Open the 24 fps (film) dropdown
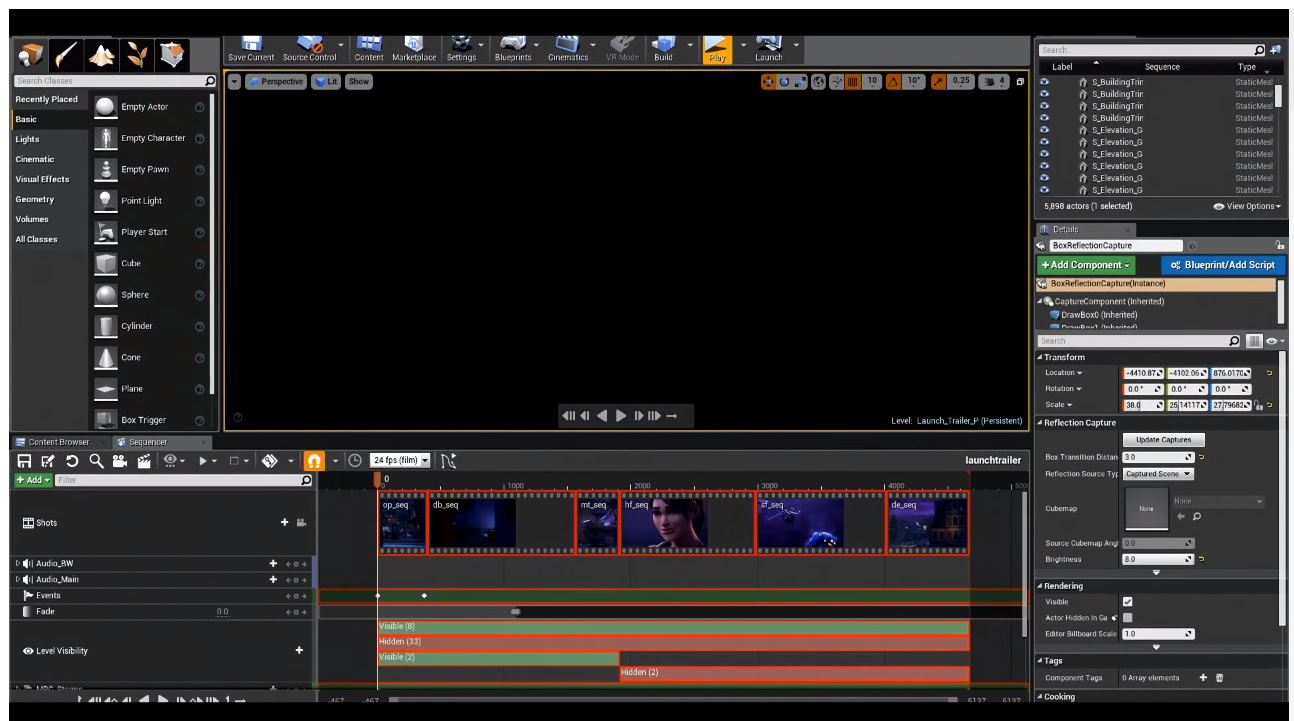The image size is (1294, 721). (400, 461)
